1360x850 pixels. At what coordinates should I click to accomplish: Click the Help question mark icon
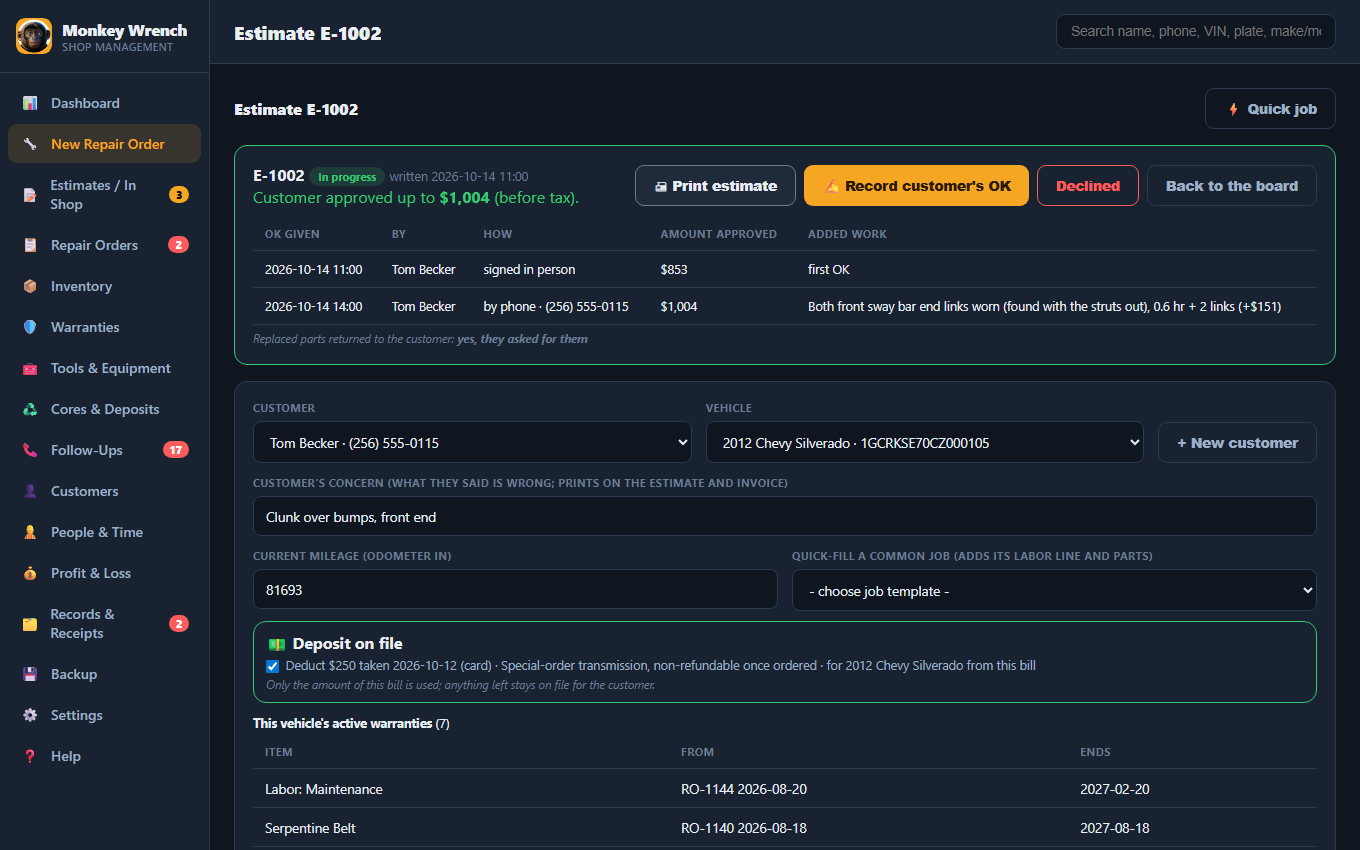pyautogui.click(x=30, y=756)
